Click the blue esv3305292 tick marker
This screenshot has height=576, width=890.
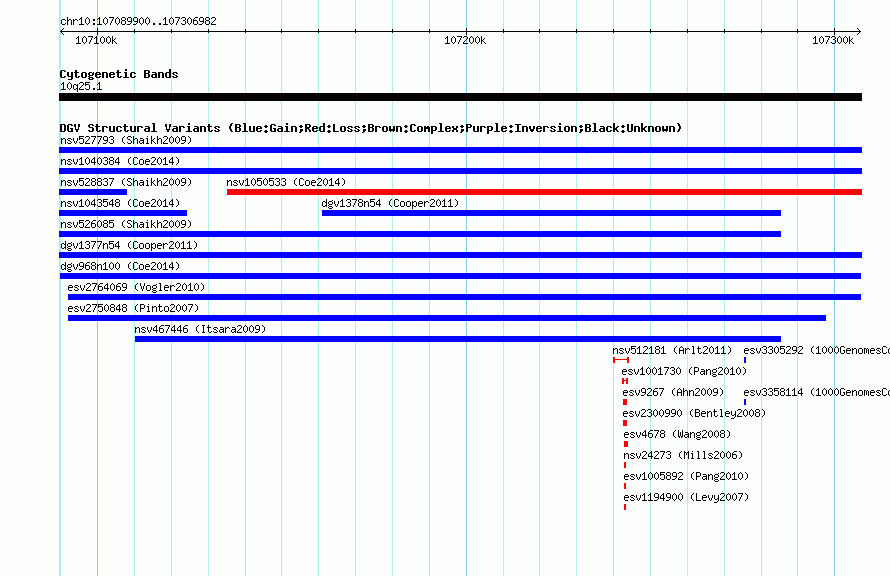click(x=745, y=360)
